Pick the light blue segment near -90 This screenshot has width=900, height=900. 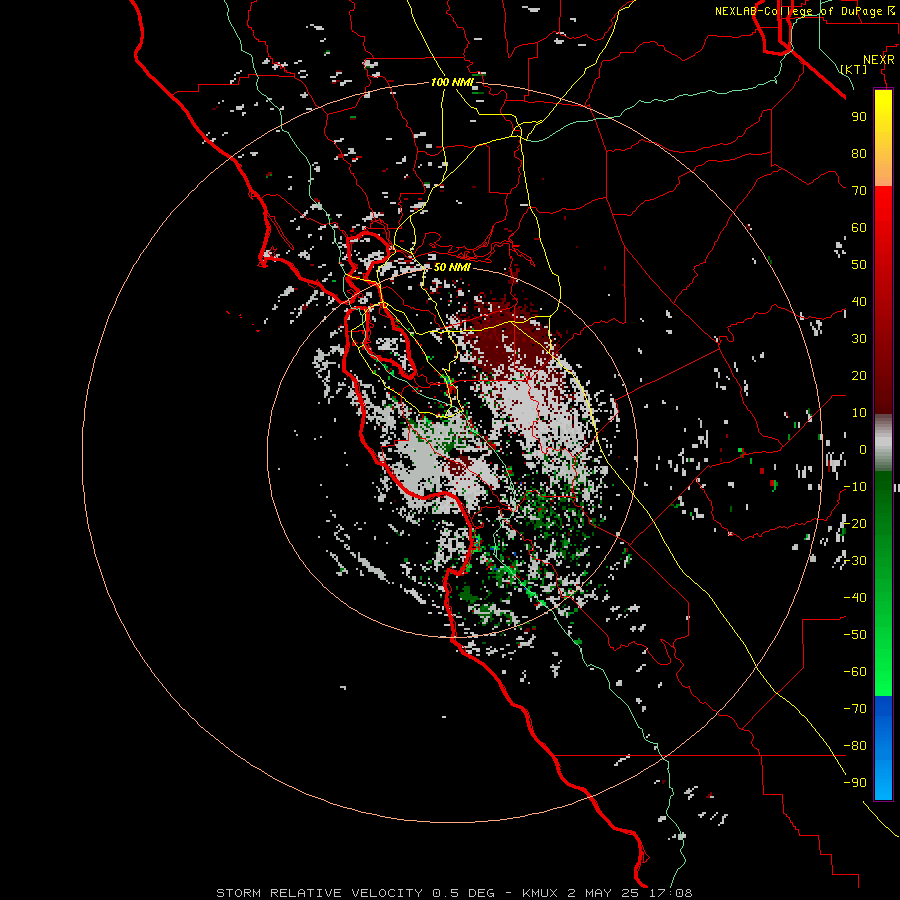tap(883, 782)
